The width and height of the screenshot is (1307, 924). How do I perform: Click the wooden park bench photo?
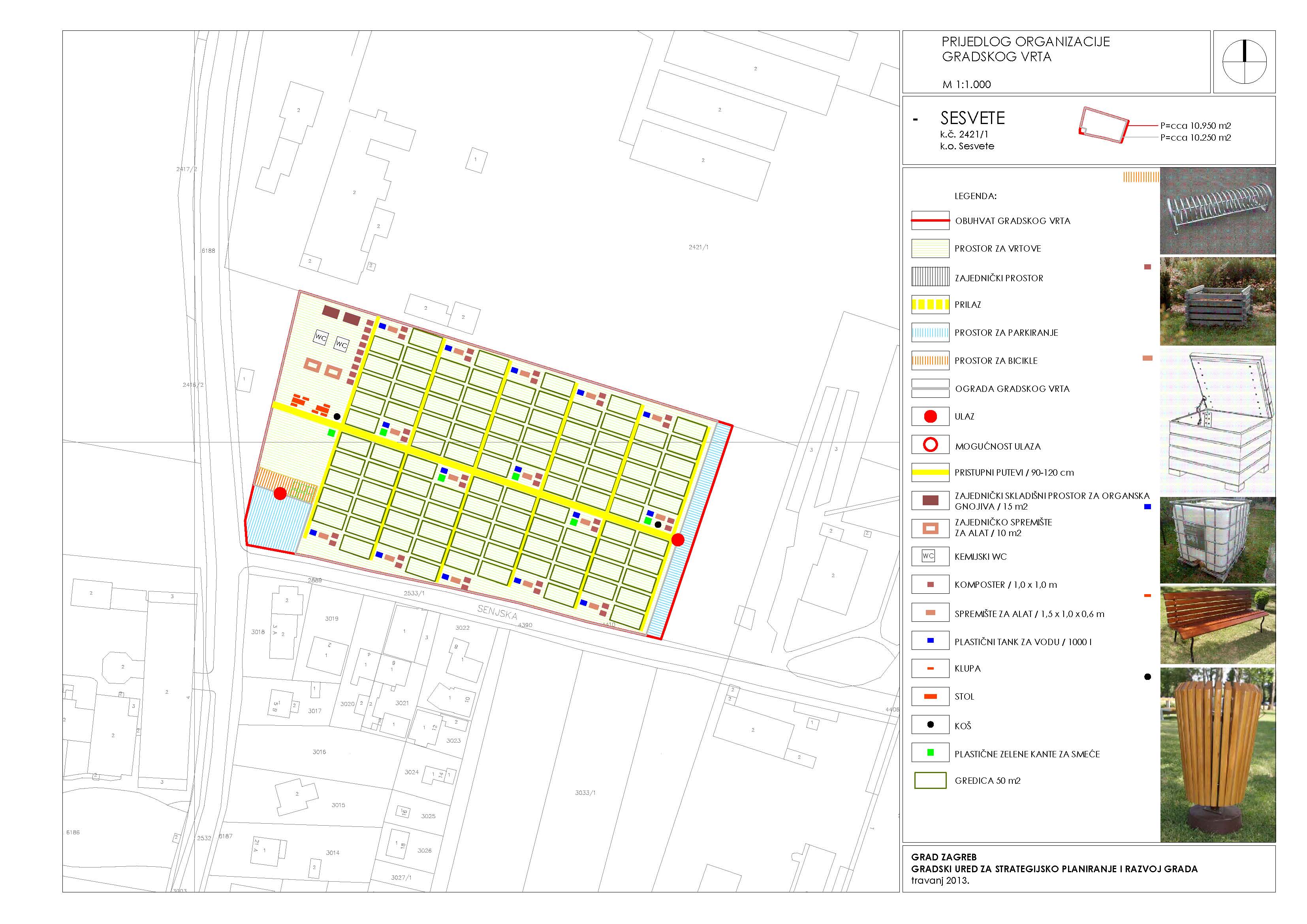pos(1218,625)
